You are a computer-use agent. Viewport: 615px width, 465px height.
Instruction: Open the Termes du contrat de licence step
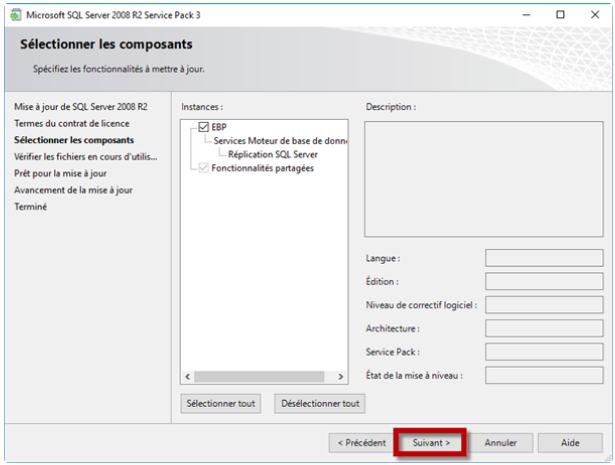(72, 124)
